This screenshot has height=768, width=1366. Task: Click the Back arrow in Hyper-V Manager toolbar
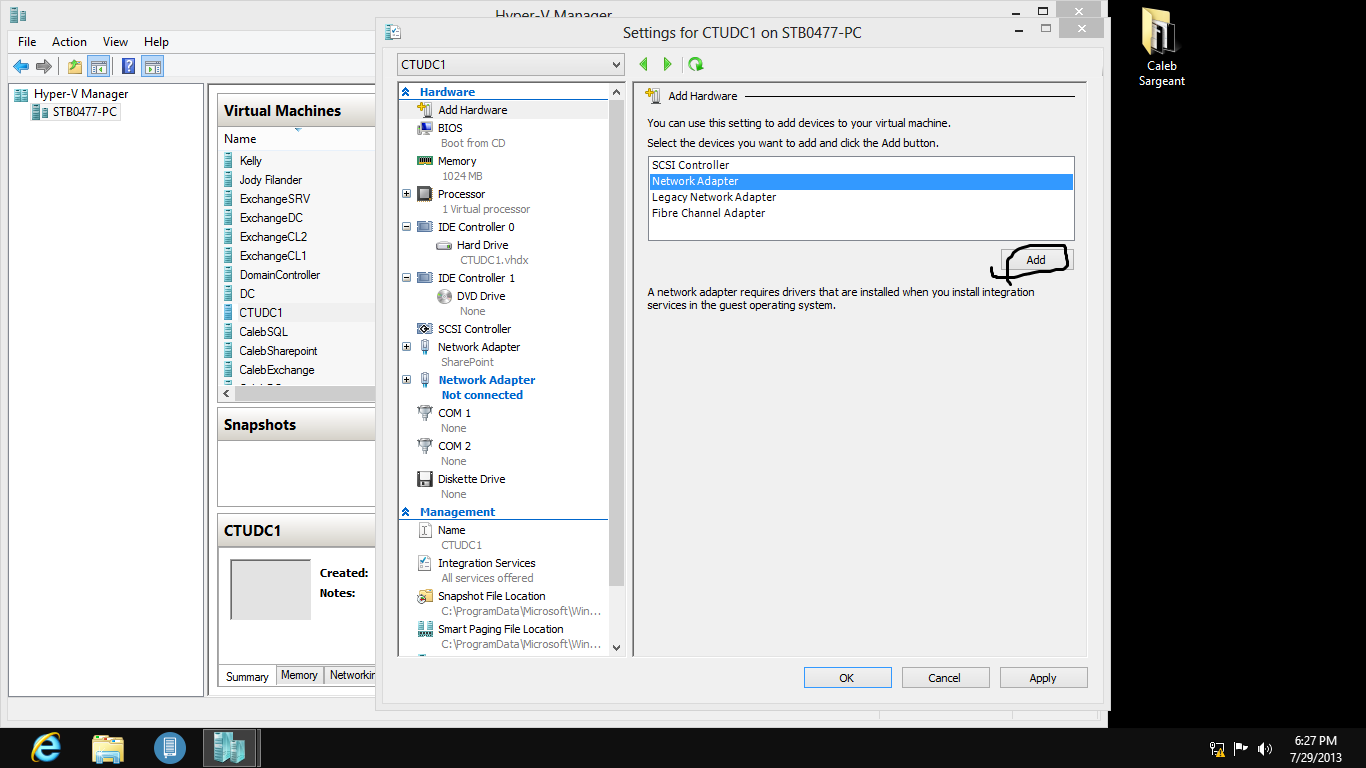coord(21,66)
